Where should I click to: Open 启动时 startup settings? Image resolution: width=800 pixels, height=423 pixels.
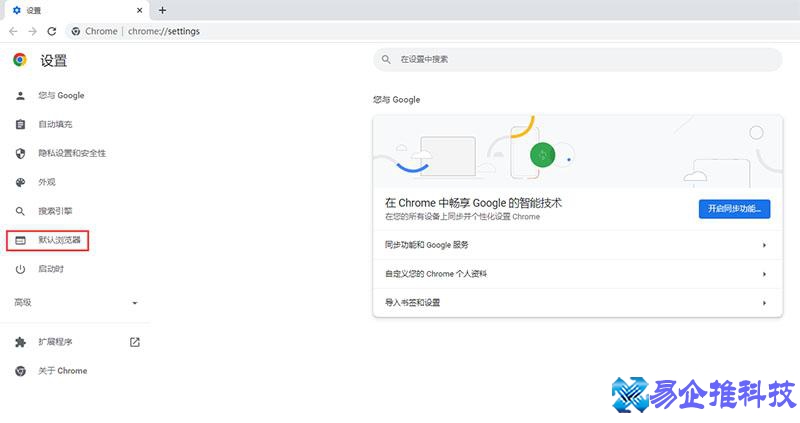coord(51,269)
